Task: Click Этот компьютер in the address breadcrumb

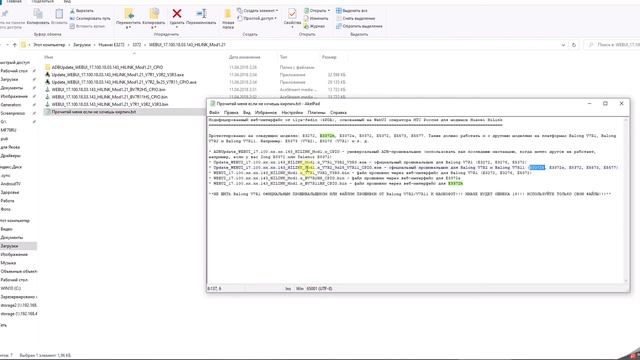Action: 49,45
